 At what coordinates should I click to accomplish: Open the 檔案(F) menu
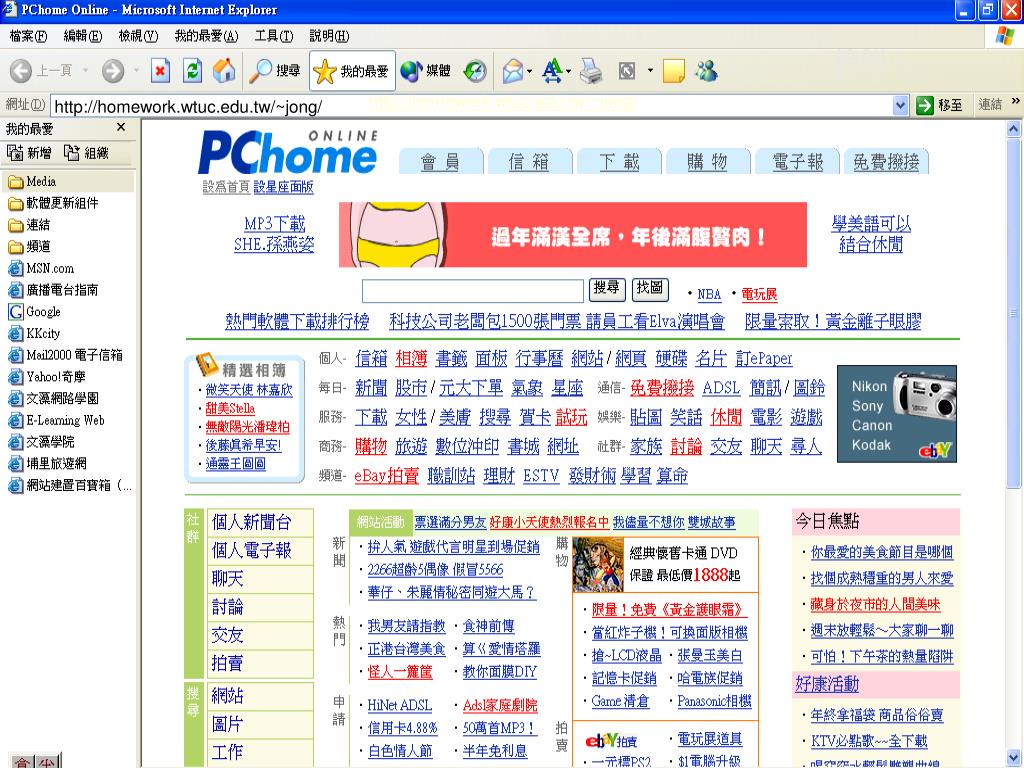(x=28, y=36)
